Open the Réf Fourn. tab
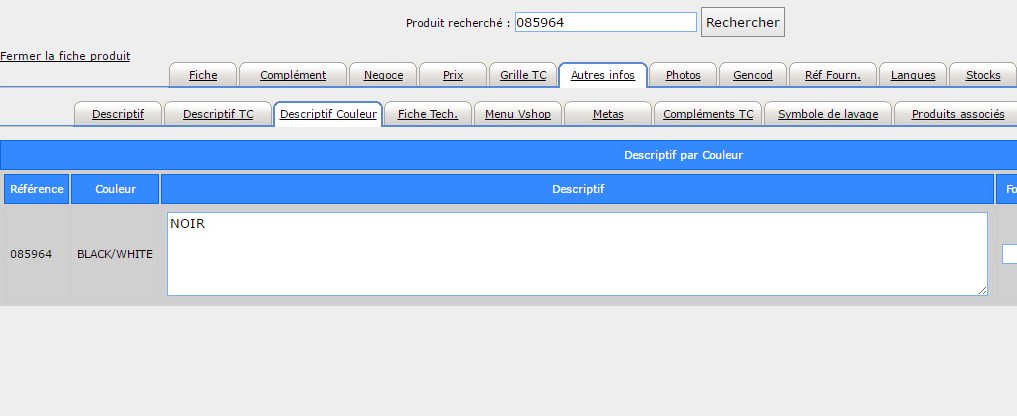The width and height of the screenshot is (1017, 416). click(832, 75)
